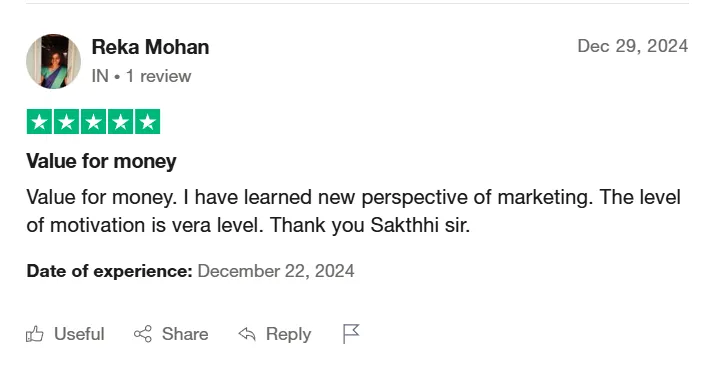Click the curved reply arrow icon
716x382 pixels.
point(247,334)
